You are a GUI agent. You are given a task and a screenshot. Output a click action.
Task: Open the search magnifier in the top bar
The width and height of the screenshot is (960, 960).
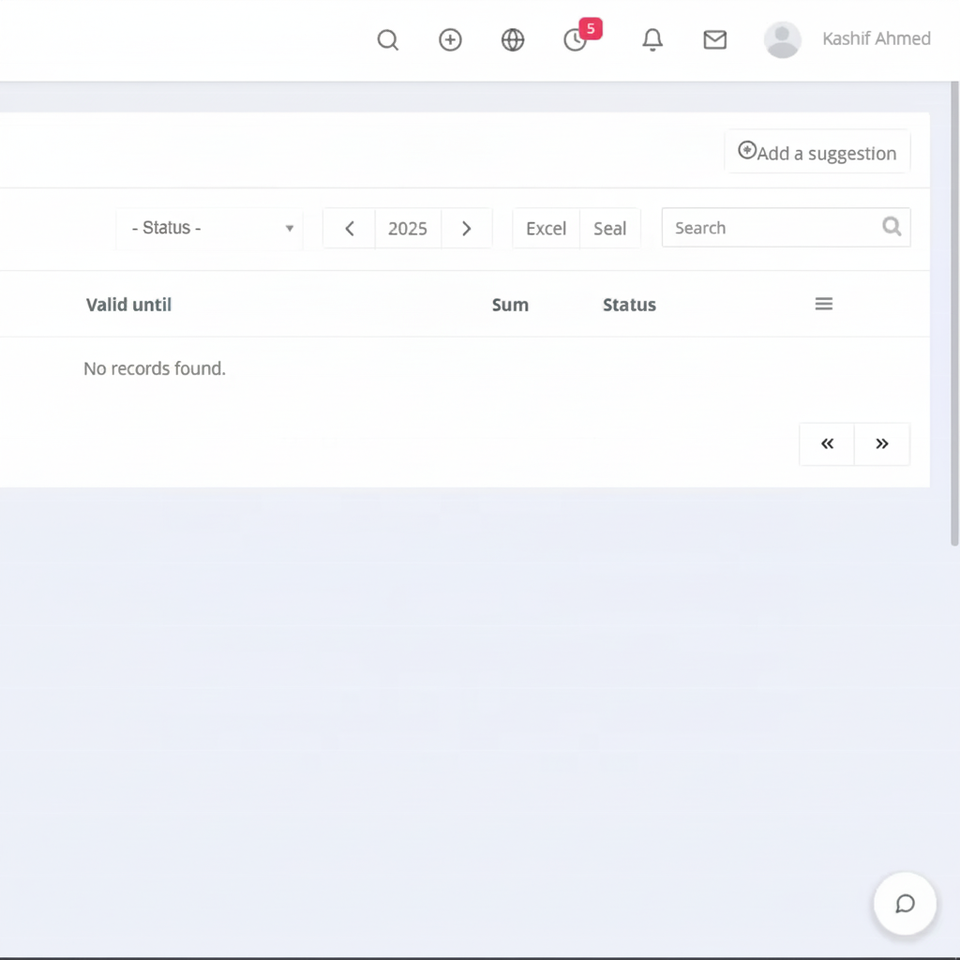pos(388,40)
